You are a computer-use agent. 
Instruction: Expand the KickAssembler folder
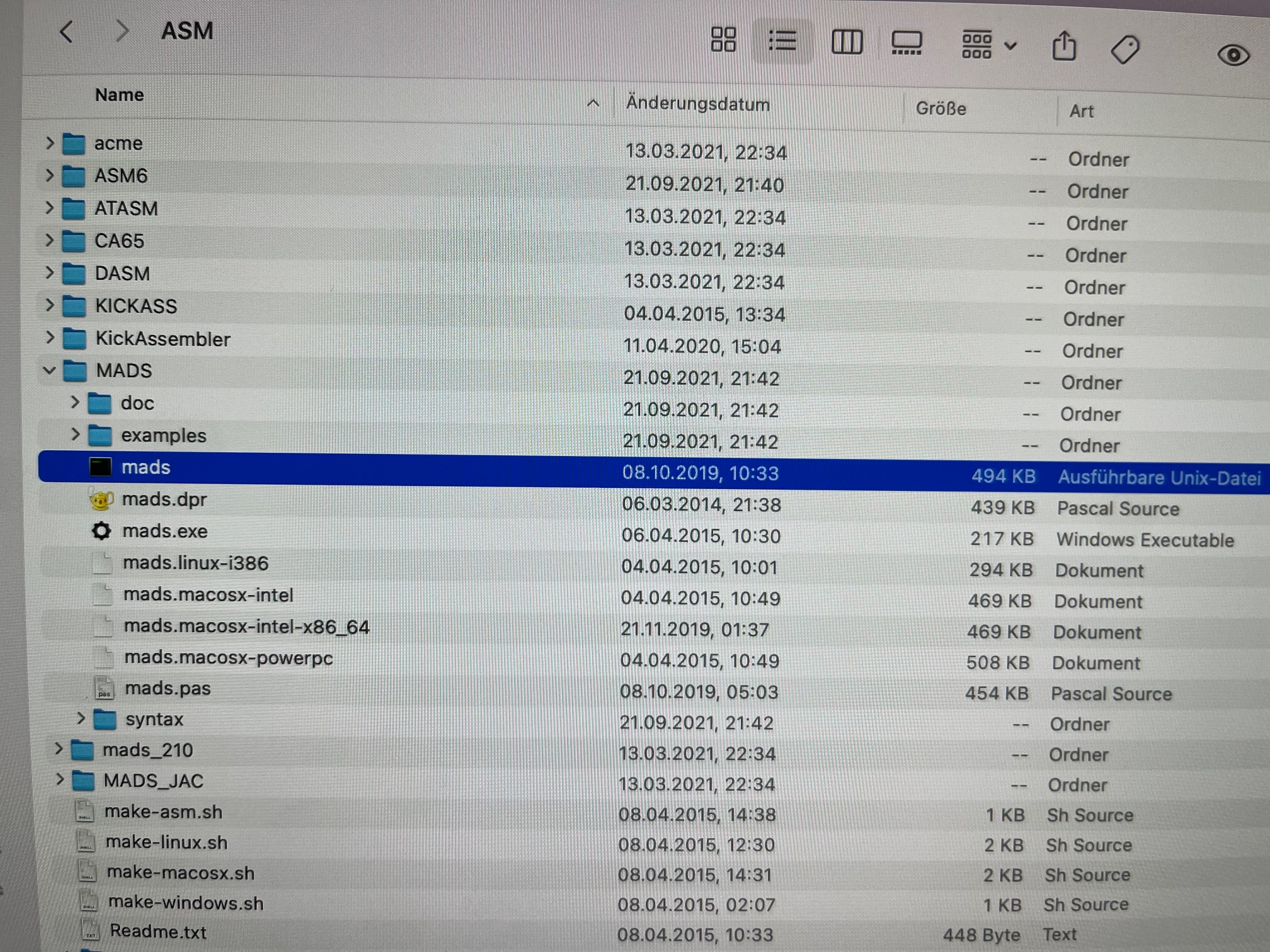tap(49, 338)
